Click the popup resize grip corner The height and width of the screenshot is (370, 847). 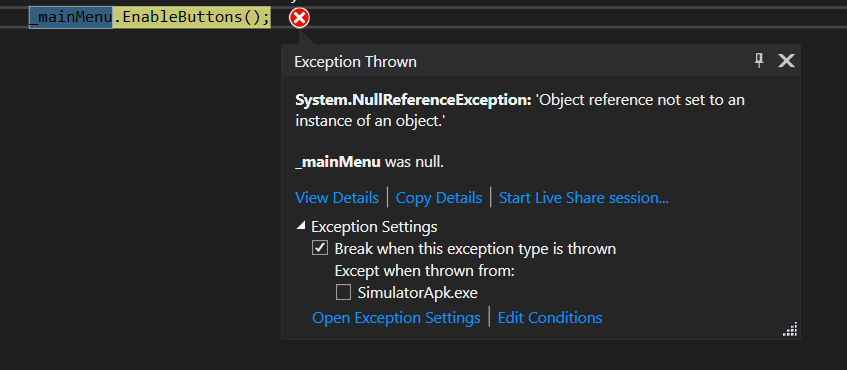coord(790,329)
